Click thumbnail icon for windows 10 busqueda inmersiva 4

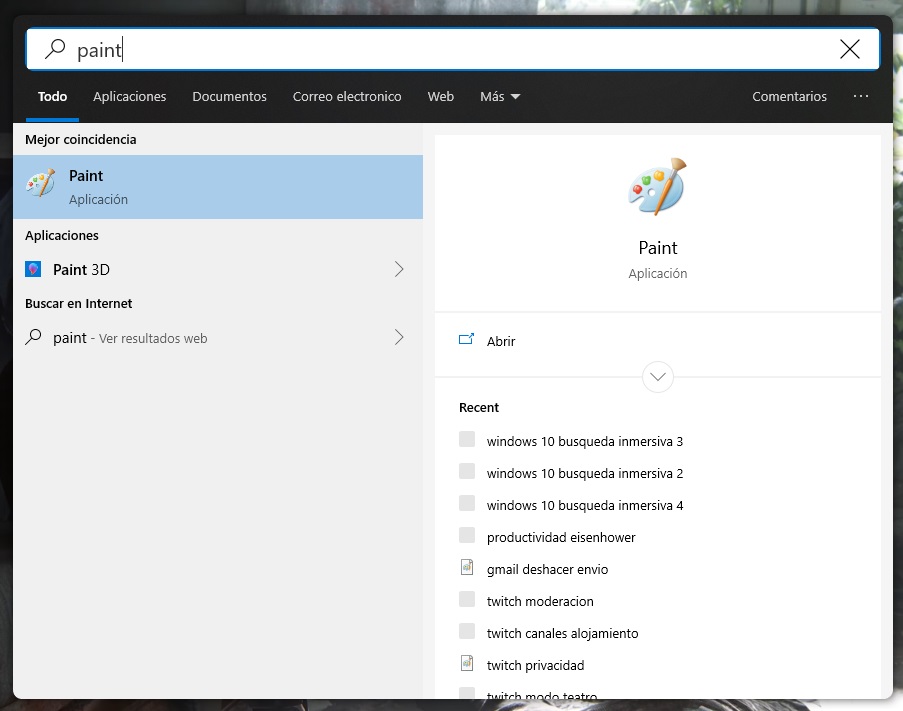pos(467,503)
